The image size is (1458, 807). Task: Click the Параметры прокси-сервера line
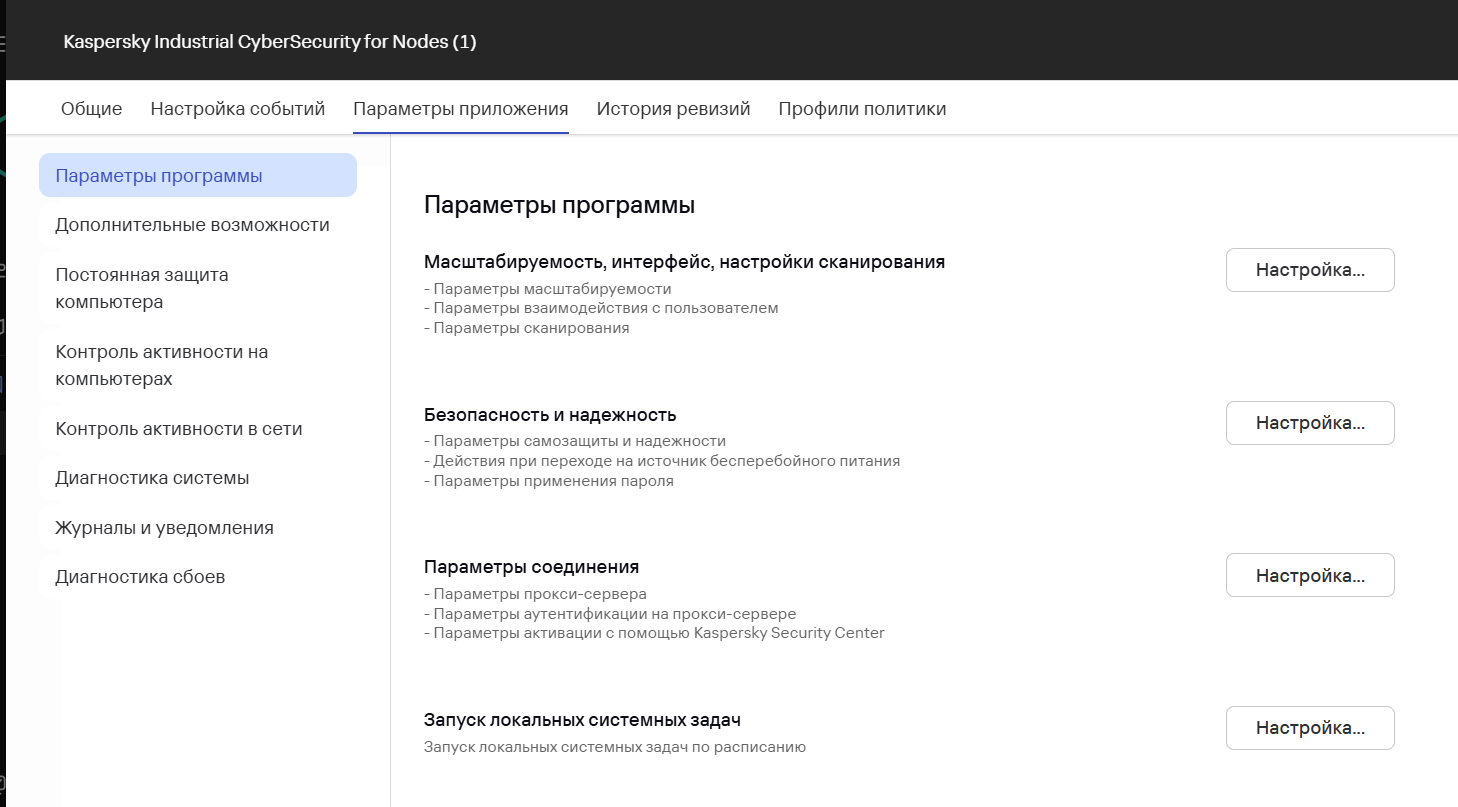pos(535,594)
